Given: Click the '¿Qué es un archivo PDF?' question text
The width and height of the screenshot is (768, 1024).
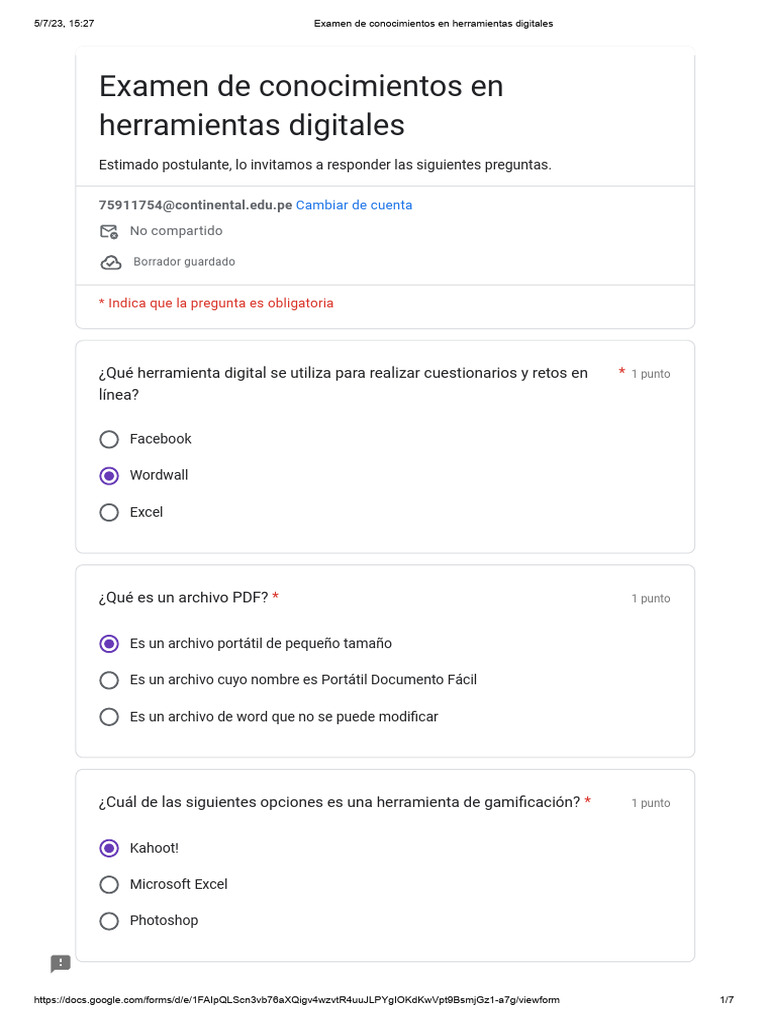Looking at the screenshot, I should pos(183,598).
